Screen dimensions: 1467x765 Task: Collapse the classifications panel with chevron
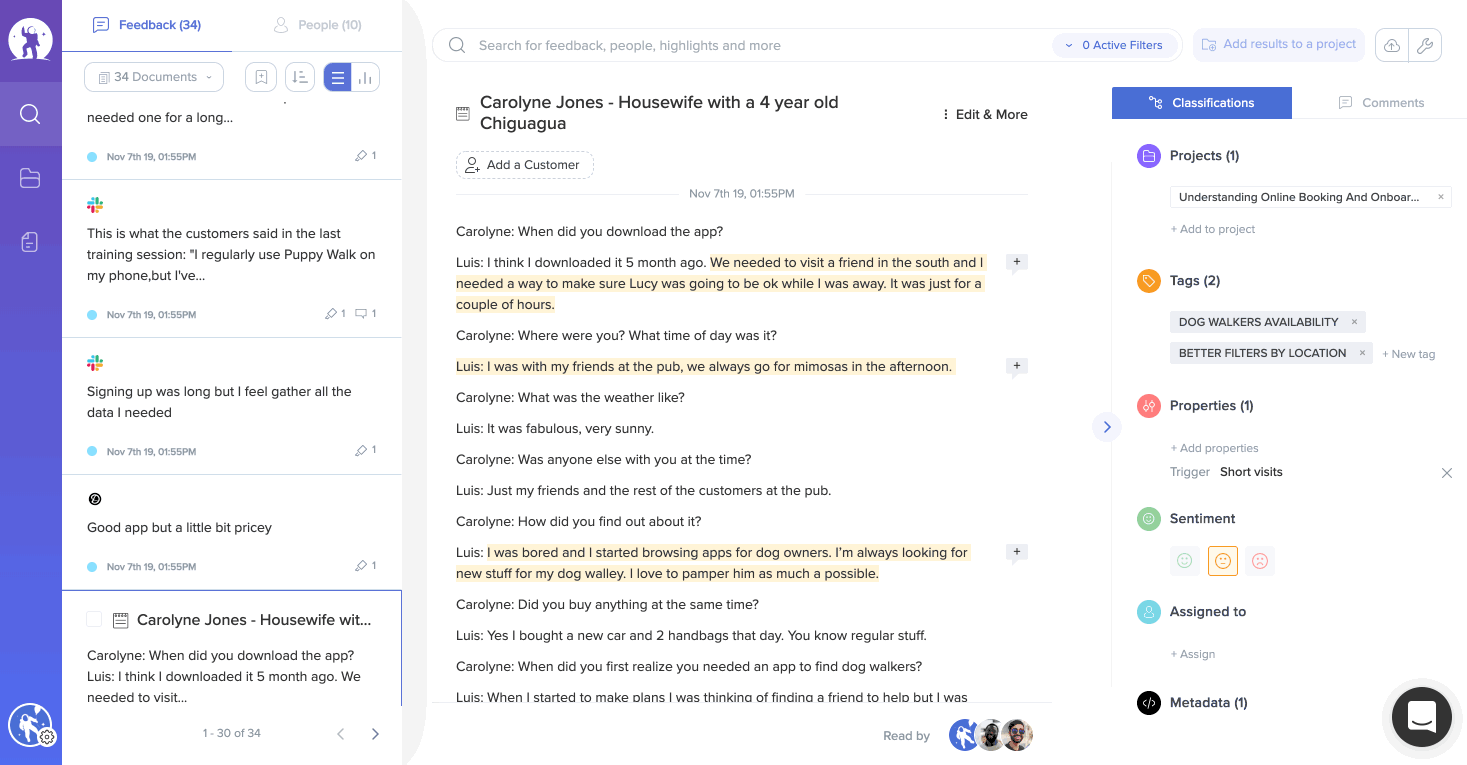pyautogui.click(x=1107, y=427)
